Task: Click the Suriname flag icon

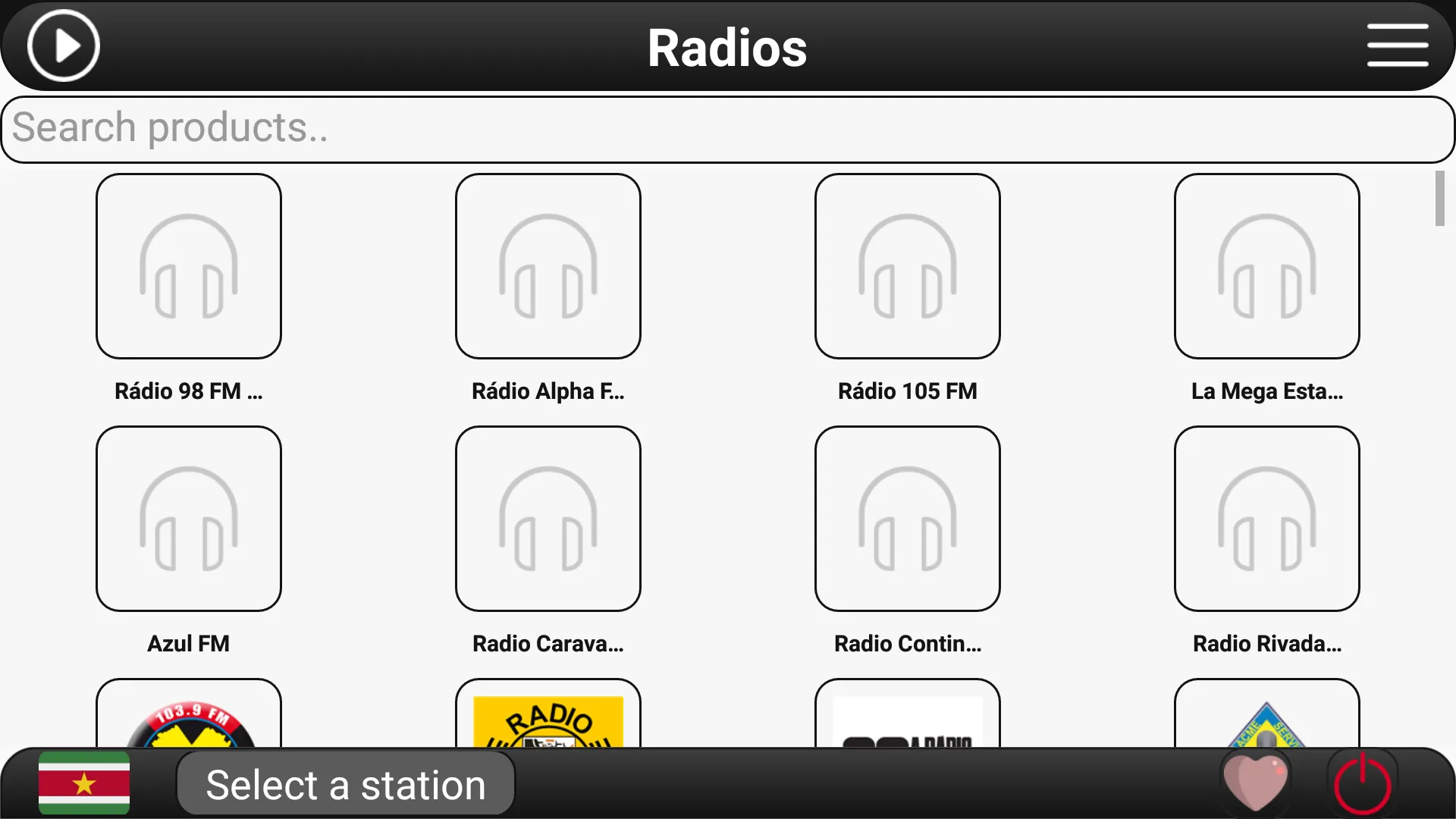Action: (85, 783)
